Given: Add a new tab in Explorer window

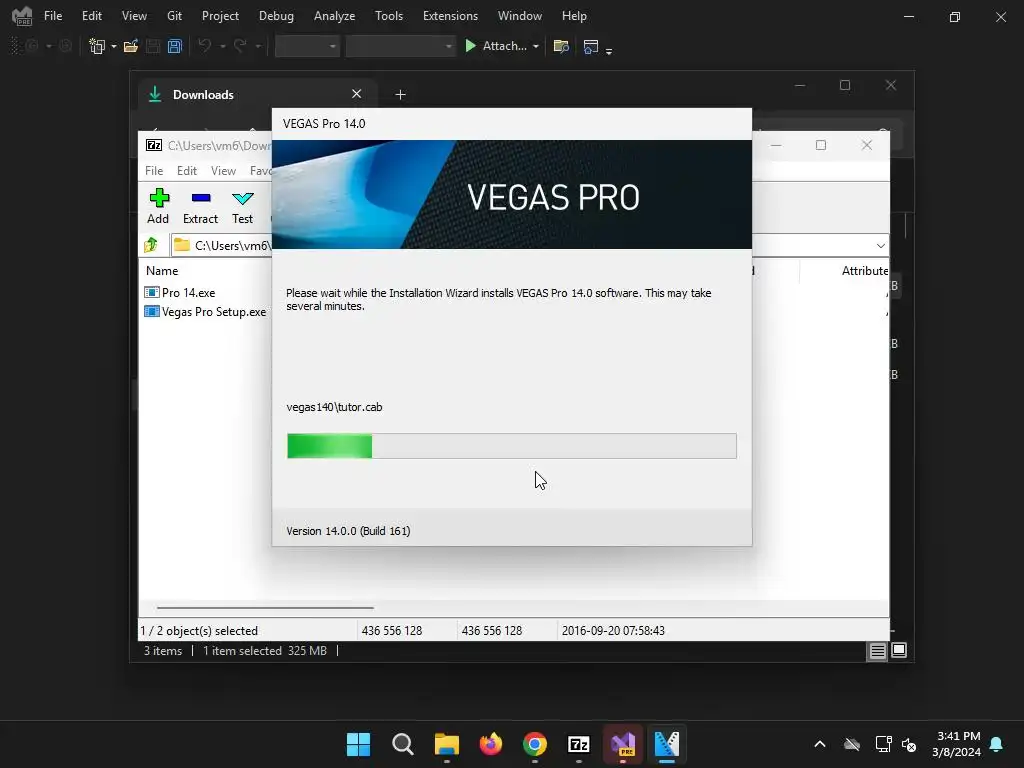Looking at the screenshot, I should (400, 95).
